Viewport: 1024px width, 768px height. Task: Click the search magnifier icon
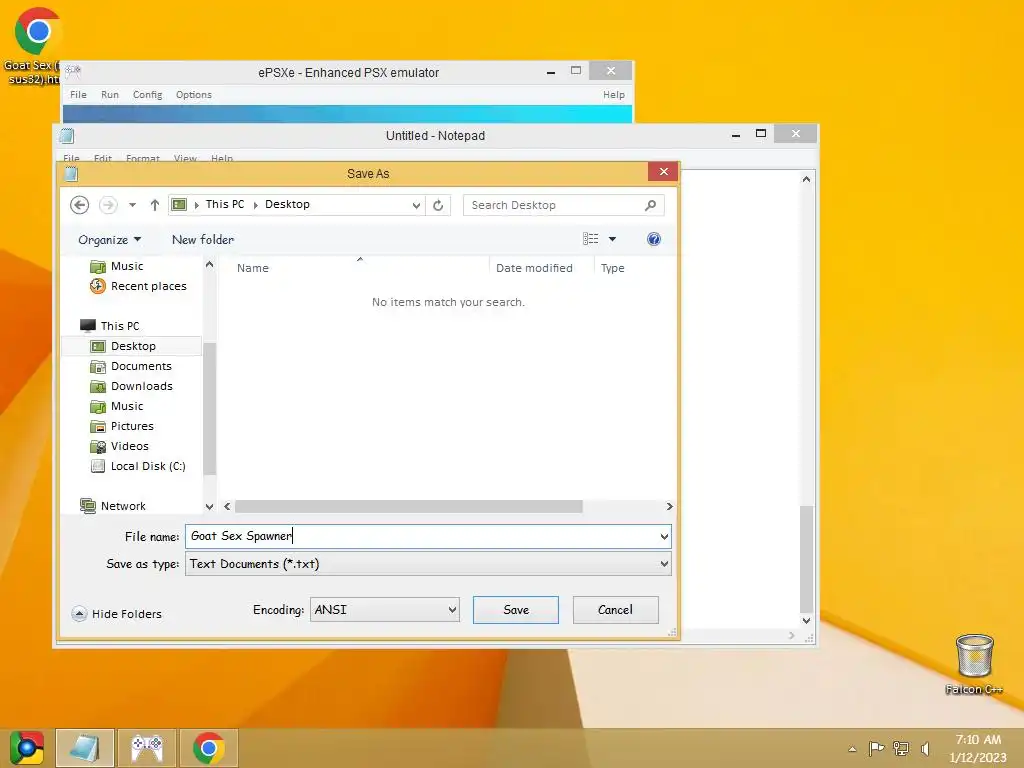(x=650, y=205)
